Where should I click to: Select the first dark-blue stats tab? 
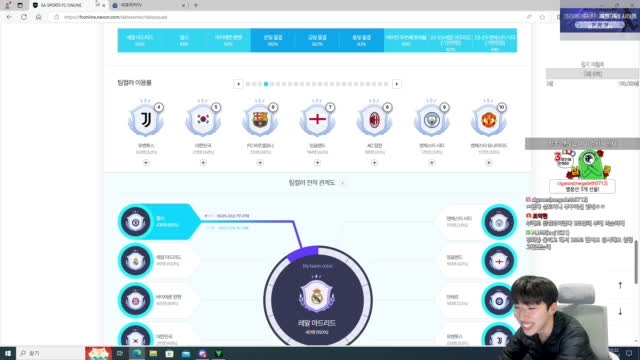point(273,40)
